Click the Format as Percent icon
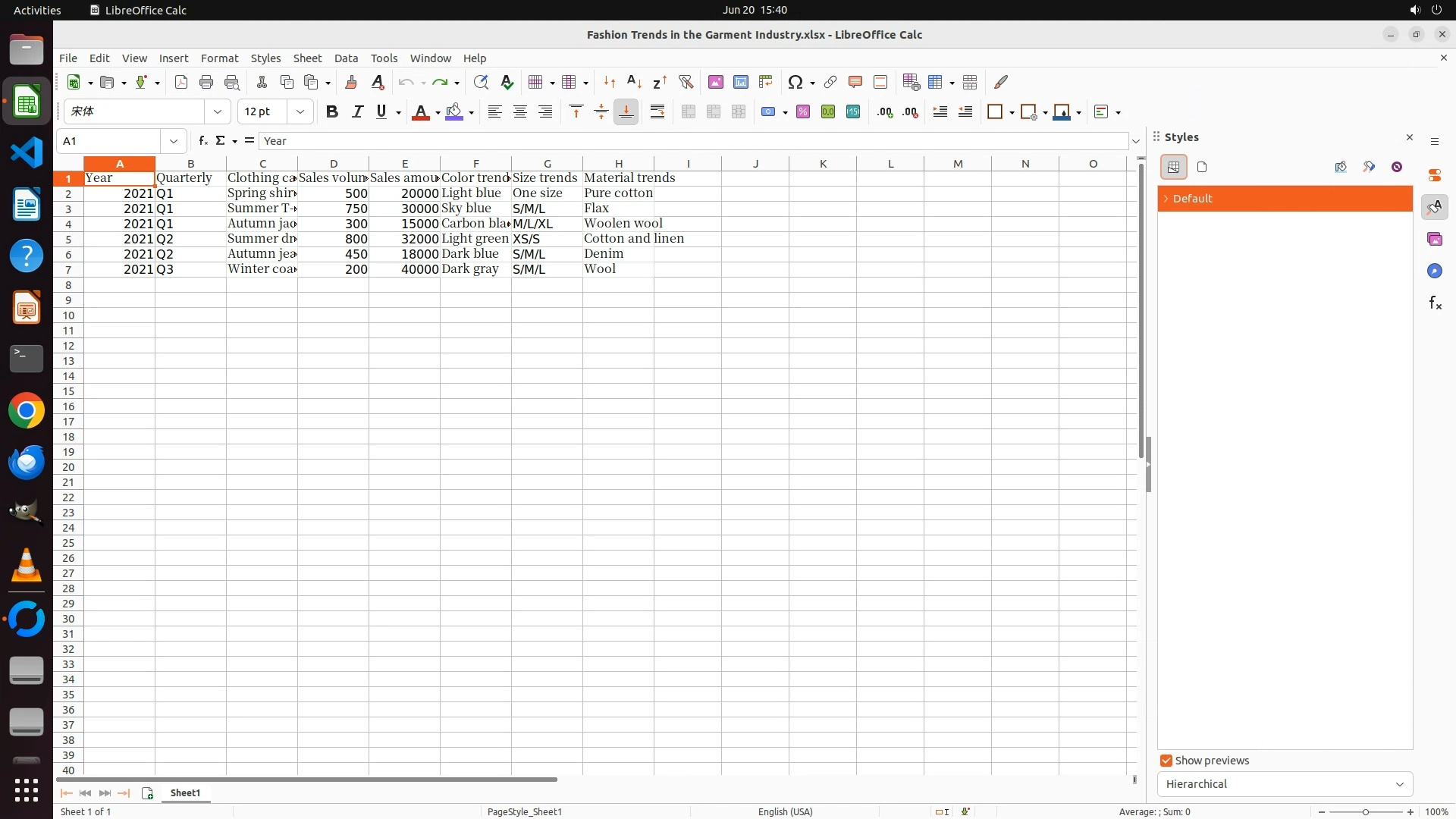 click(802, 112)
